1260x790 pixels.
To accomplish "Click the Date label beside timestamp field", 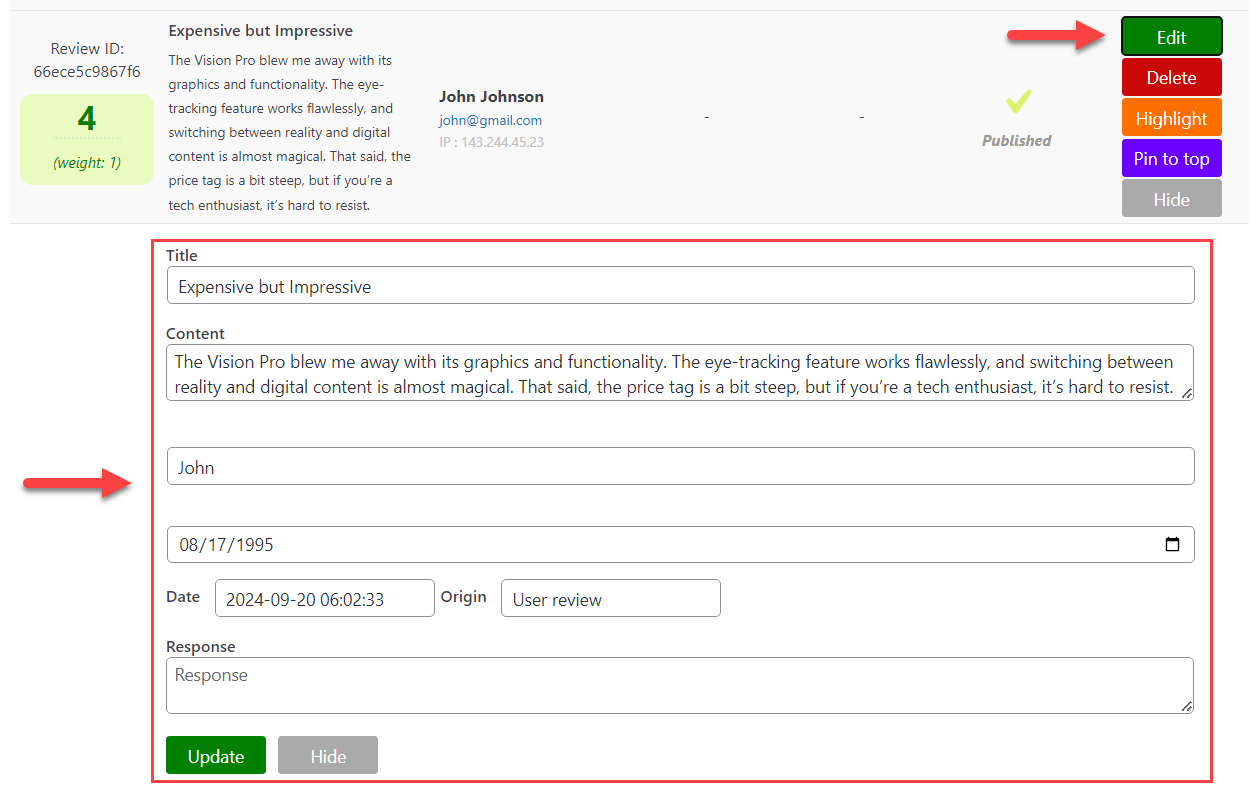I will coord(183,597).
